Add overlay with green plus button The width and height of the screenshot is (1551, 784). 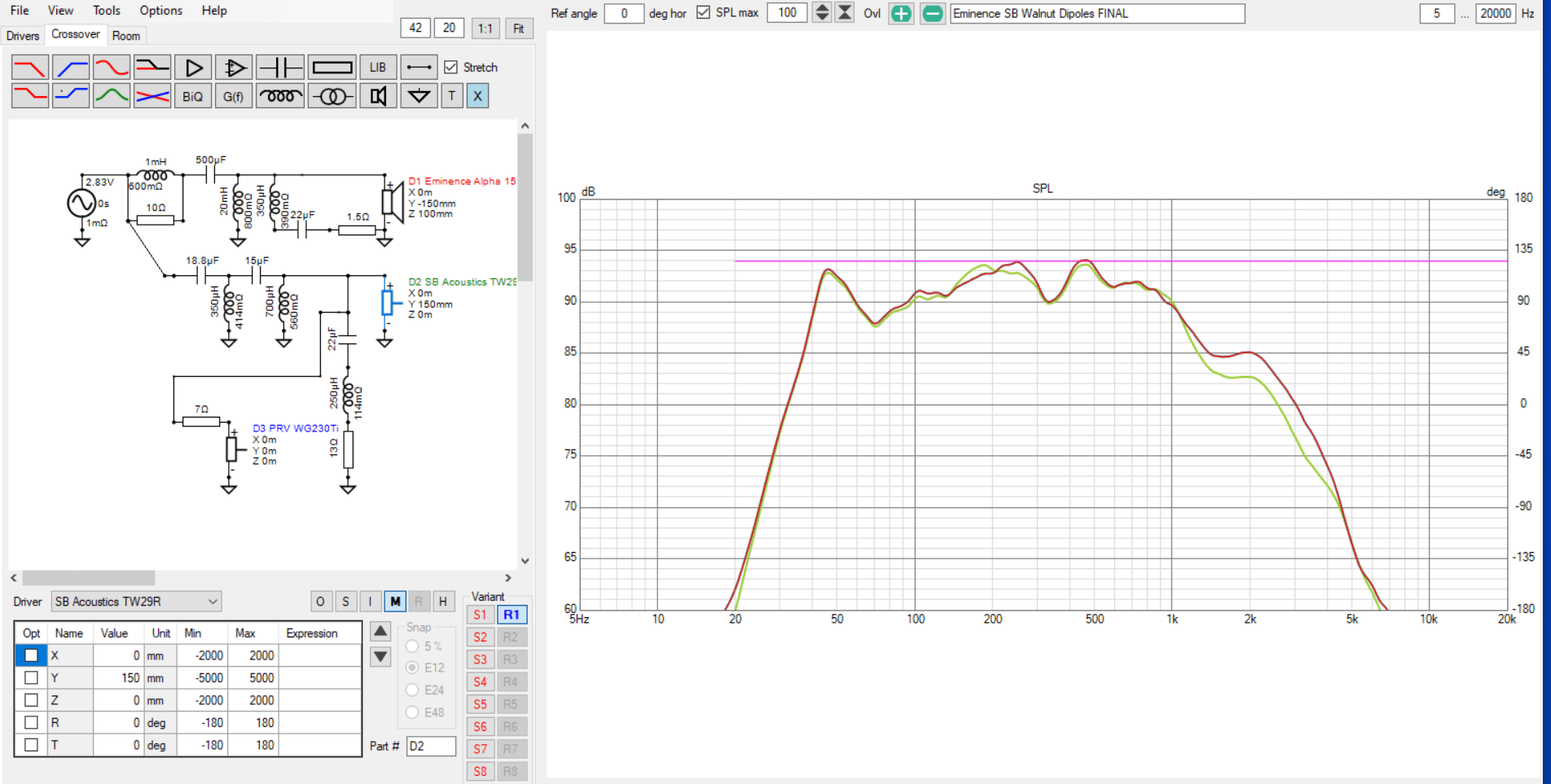(901, 14)
